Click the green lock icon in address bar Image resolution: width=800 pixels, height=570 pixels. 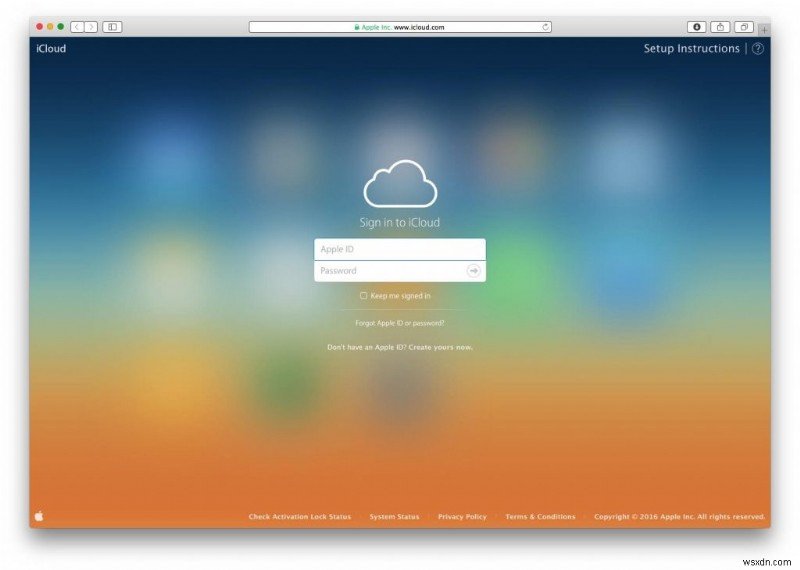[x=357, y=27]
